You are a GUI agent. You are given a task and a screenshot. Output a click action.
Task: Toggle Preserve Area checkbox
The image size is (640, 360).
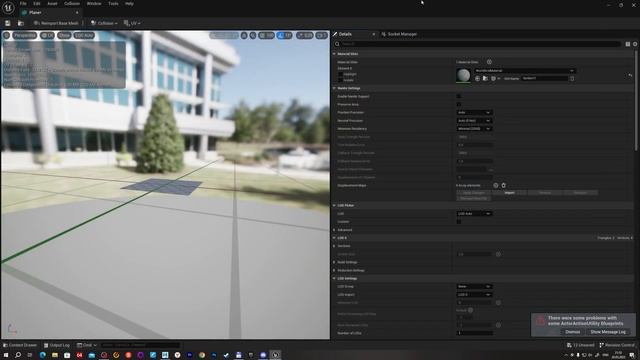(x=459, y=104)
